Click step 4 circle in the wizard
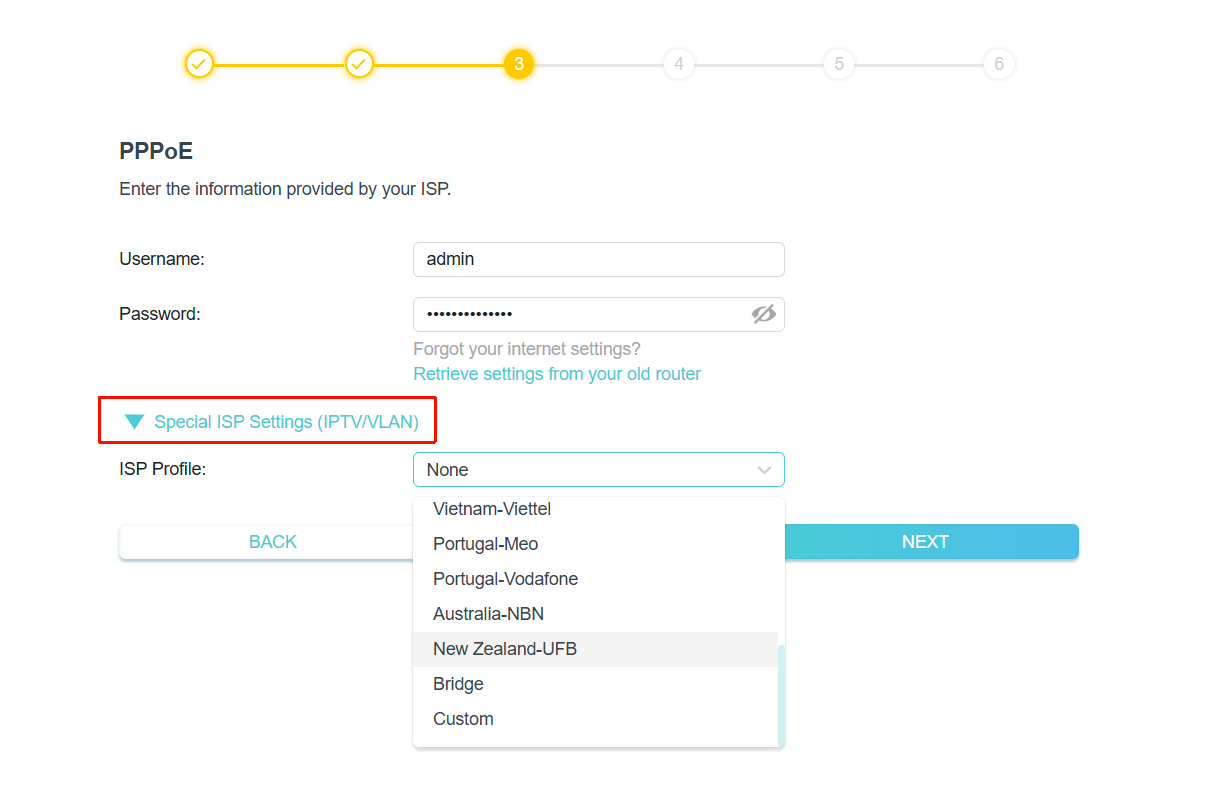This screenshot has height=810, width=1210. pos(679,63)
